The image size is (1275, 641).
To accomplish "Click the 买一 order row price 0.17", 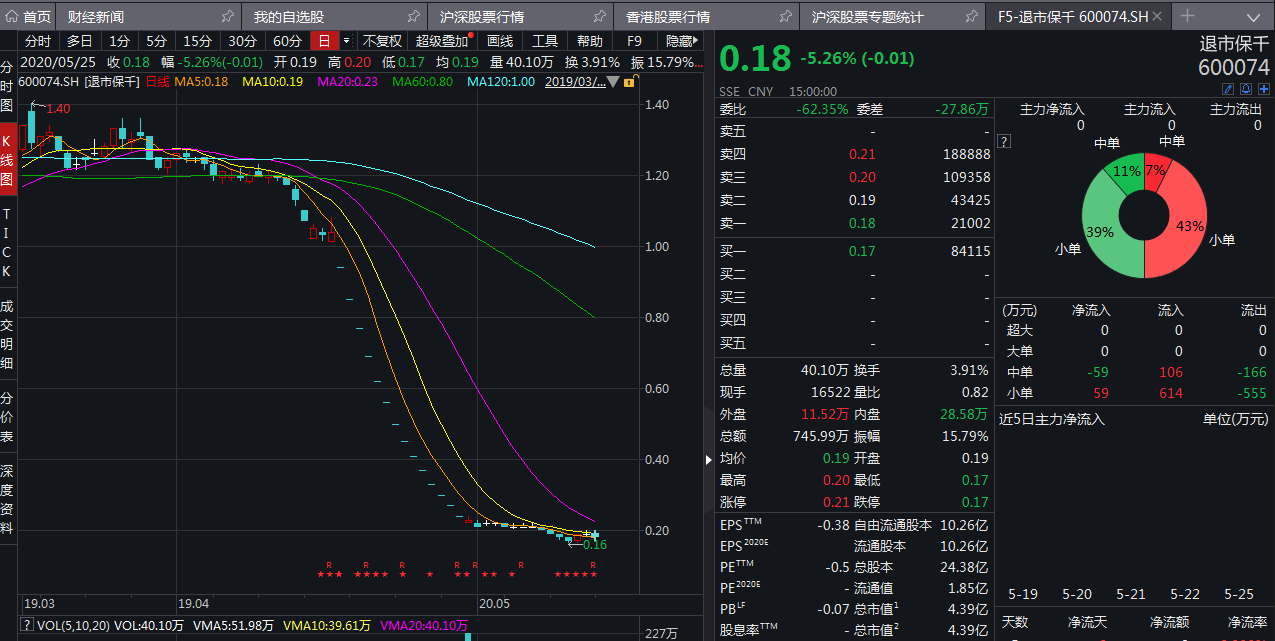I will [x=862, y=251].
